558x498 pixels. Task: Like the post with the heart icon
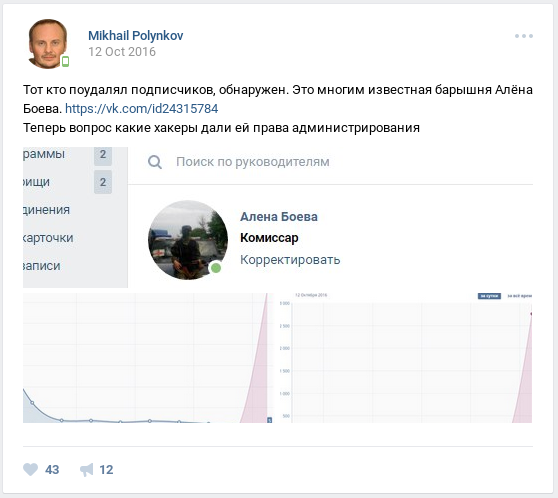(30, 469)
